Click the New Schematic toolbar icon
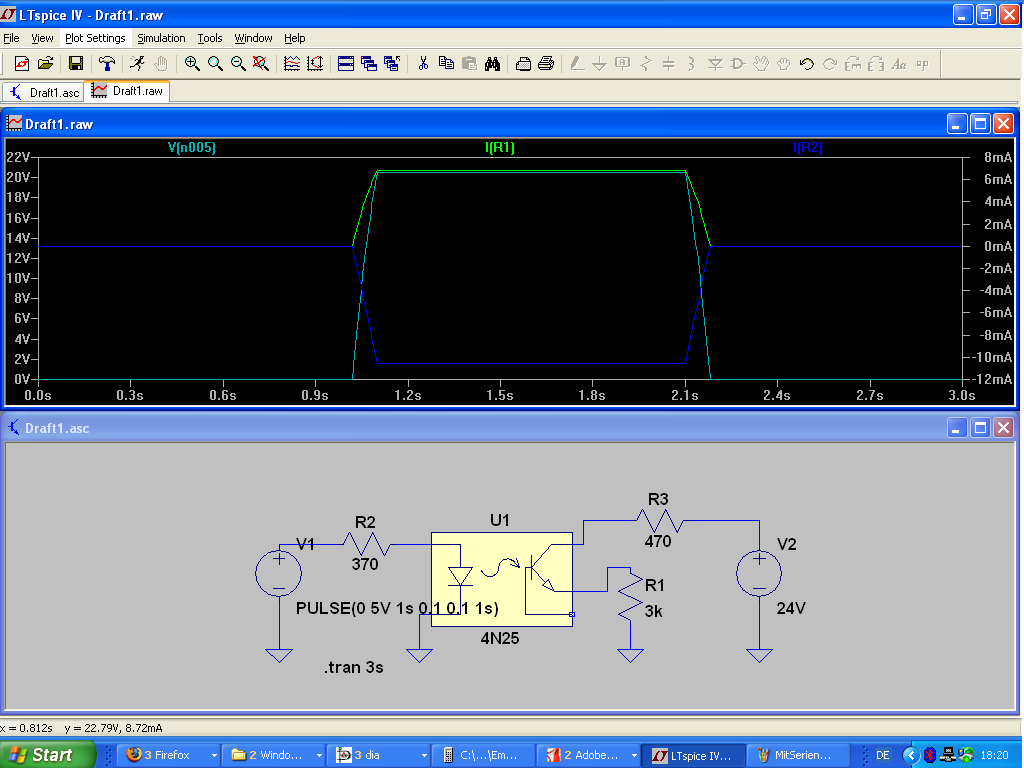The height and width of the screenshot is (768, 1024). [x=22, y=64]
